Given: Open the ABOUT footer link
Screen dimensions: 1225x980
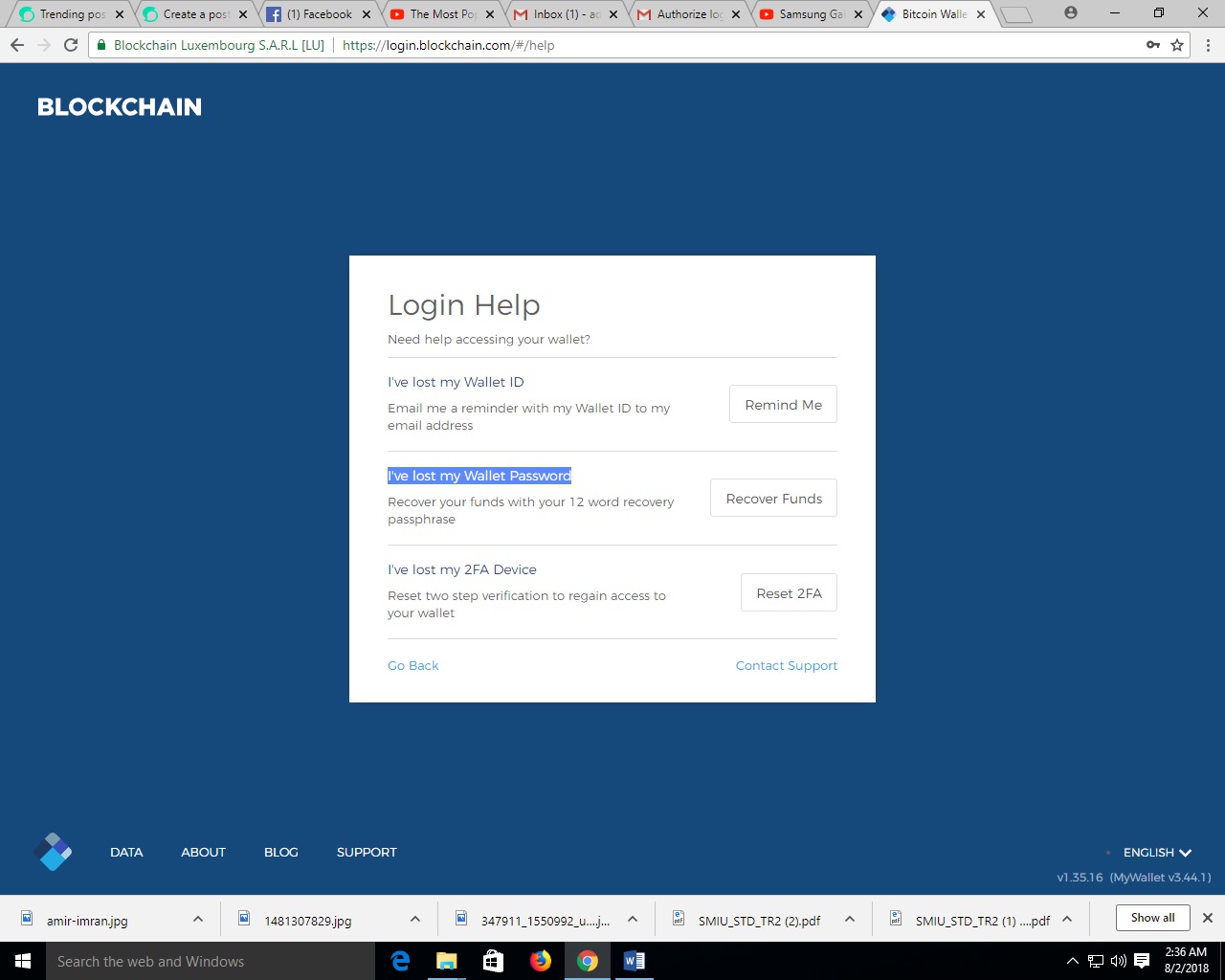Looking at the screenshot, I should coord(203,852).
